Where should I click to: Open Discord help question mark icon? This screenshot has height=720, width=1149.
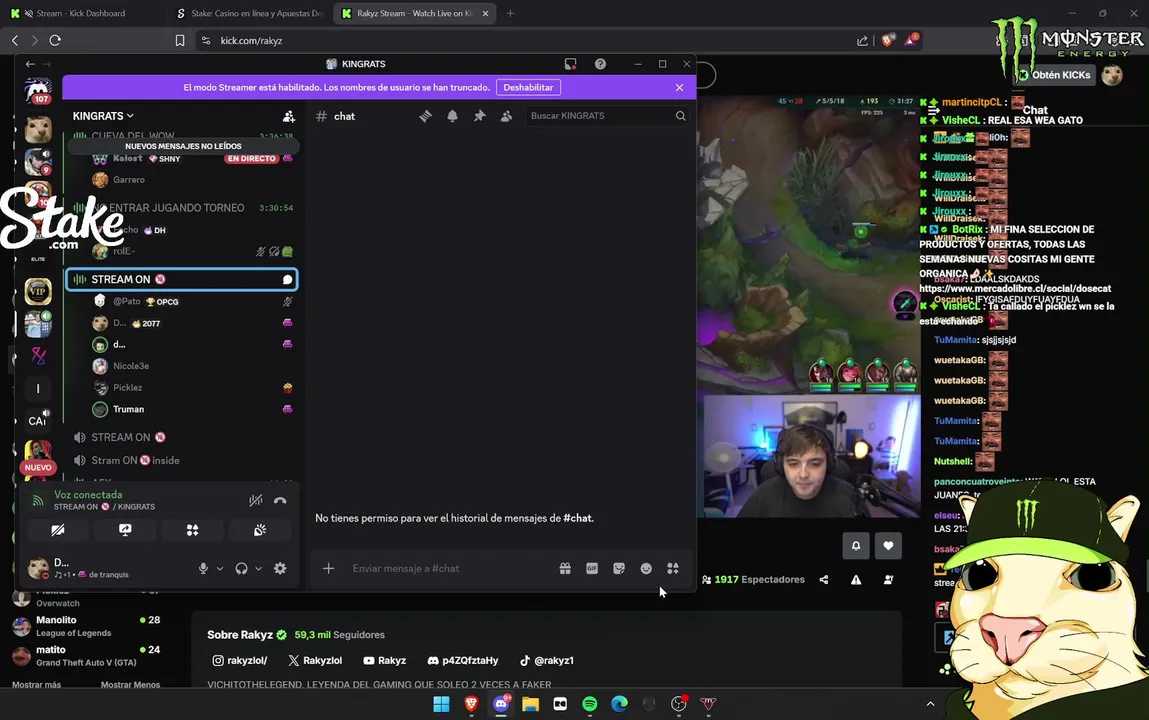pyautogui.click(x=600, y=64)
